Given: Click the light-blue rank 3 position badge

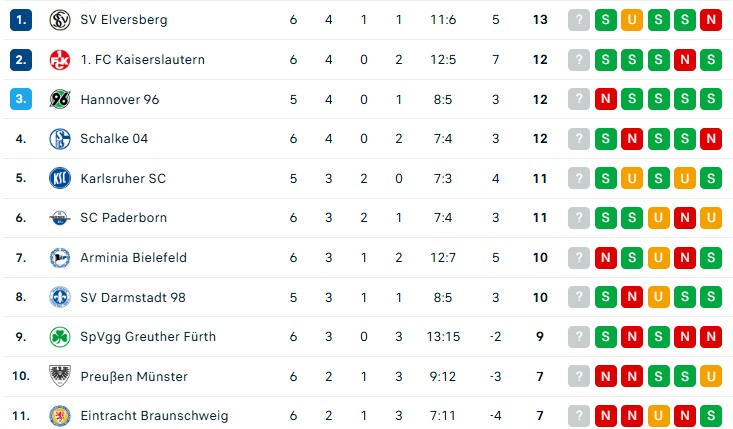Looking at the screenshot, I should click(21, 99).
